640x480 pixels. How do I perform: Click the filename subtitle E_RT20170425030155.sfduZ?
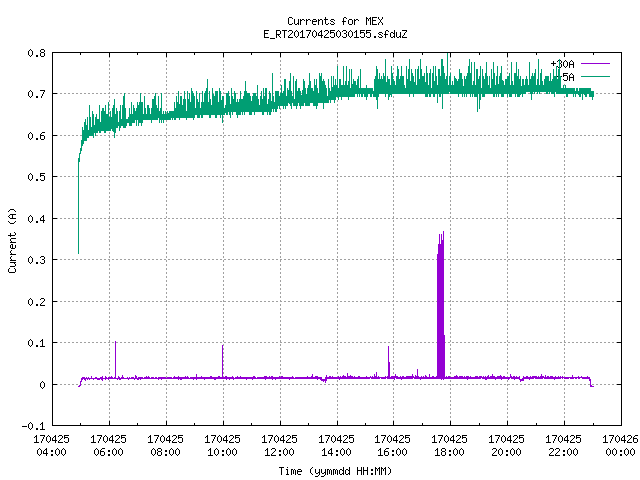335,34
